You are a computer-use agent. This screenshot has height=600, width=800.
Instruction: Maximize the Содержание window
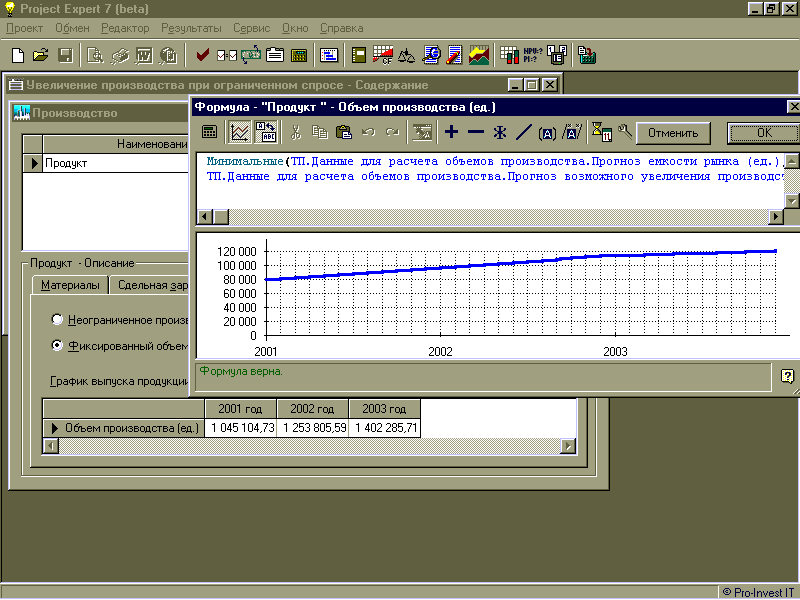532,85
